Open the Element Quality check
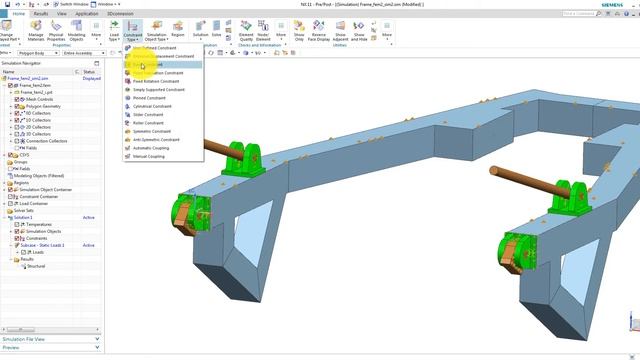 246,31
